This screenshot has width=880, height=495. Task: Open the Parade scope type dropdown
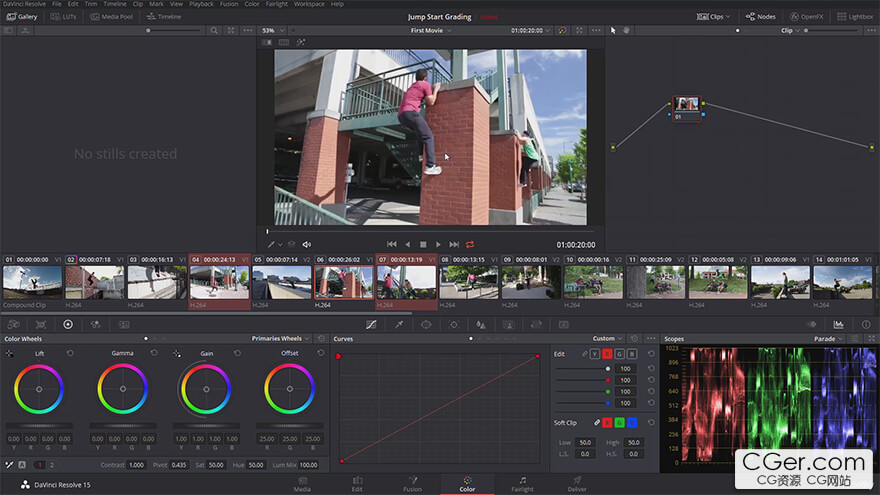(x=828, y=339)
